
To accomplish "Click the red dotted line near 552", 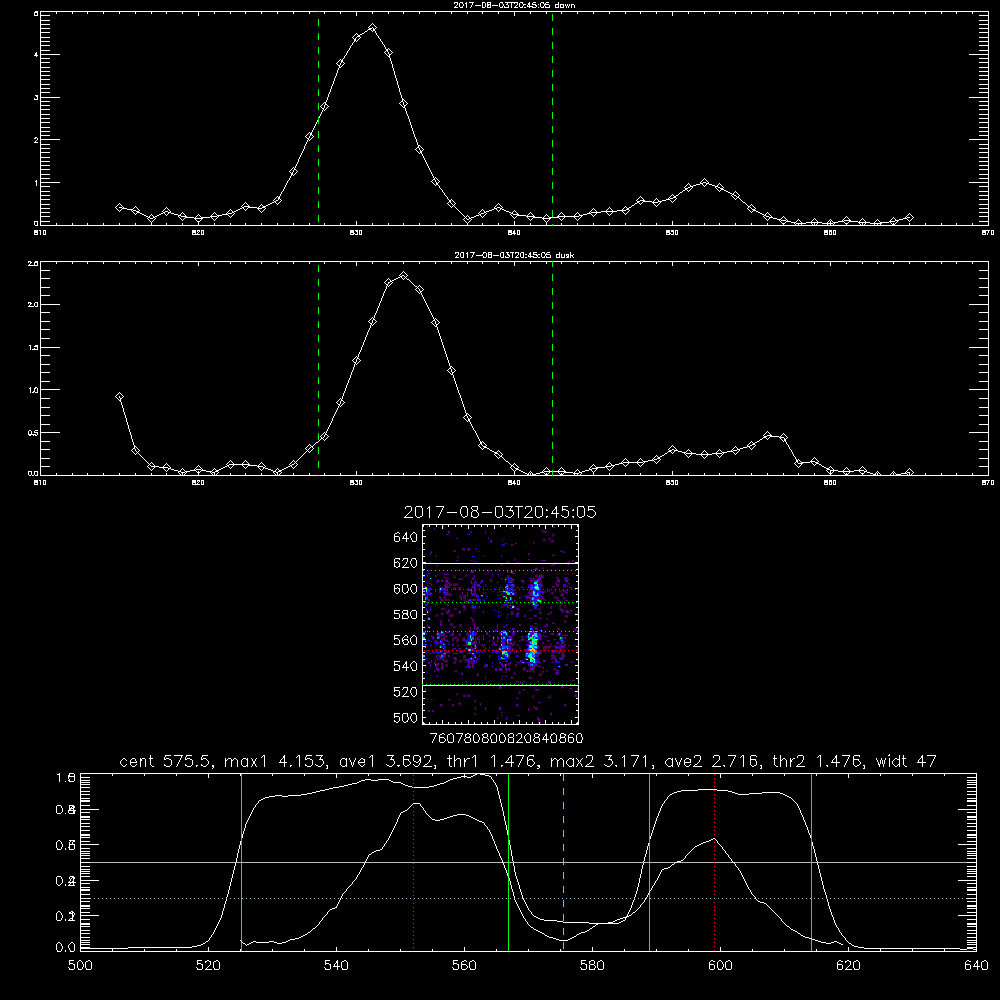I will point(413,862).
